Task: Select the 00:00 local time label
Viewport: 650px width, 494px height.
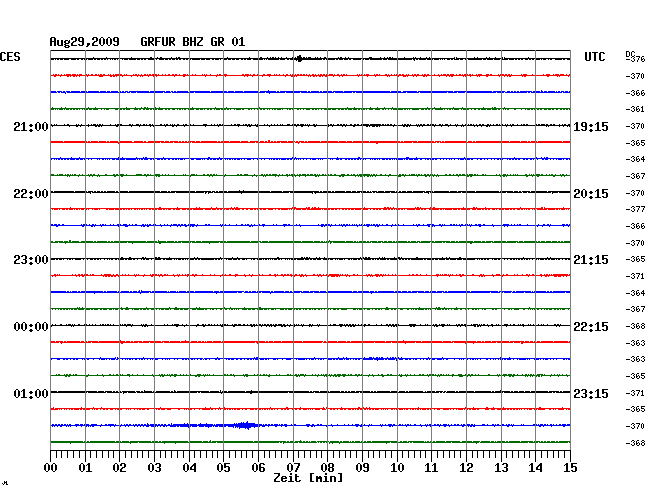Action: 31,327
